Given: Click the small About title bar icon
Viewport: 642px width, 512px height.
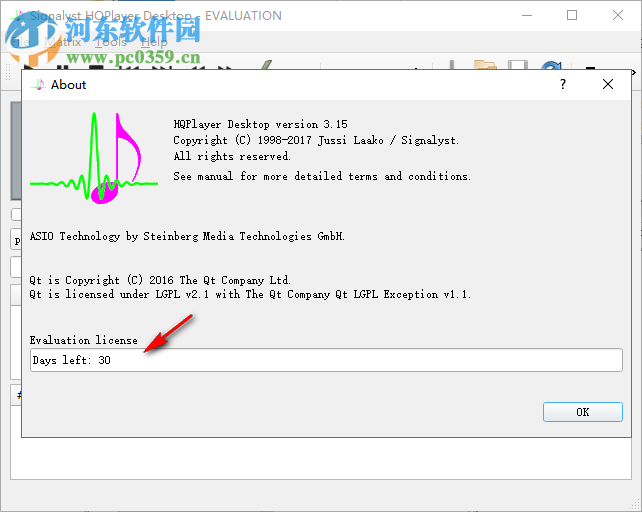Looking at the screenshot, I should point(38,84).
